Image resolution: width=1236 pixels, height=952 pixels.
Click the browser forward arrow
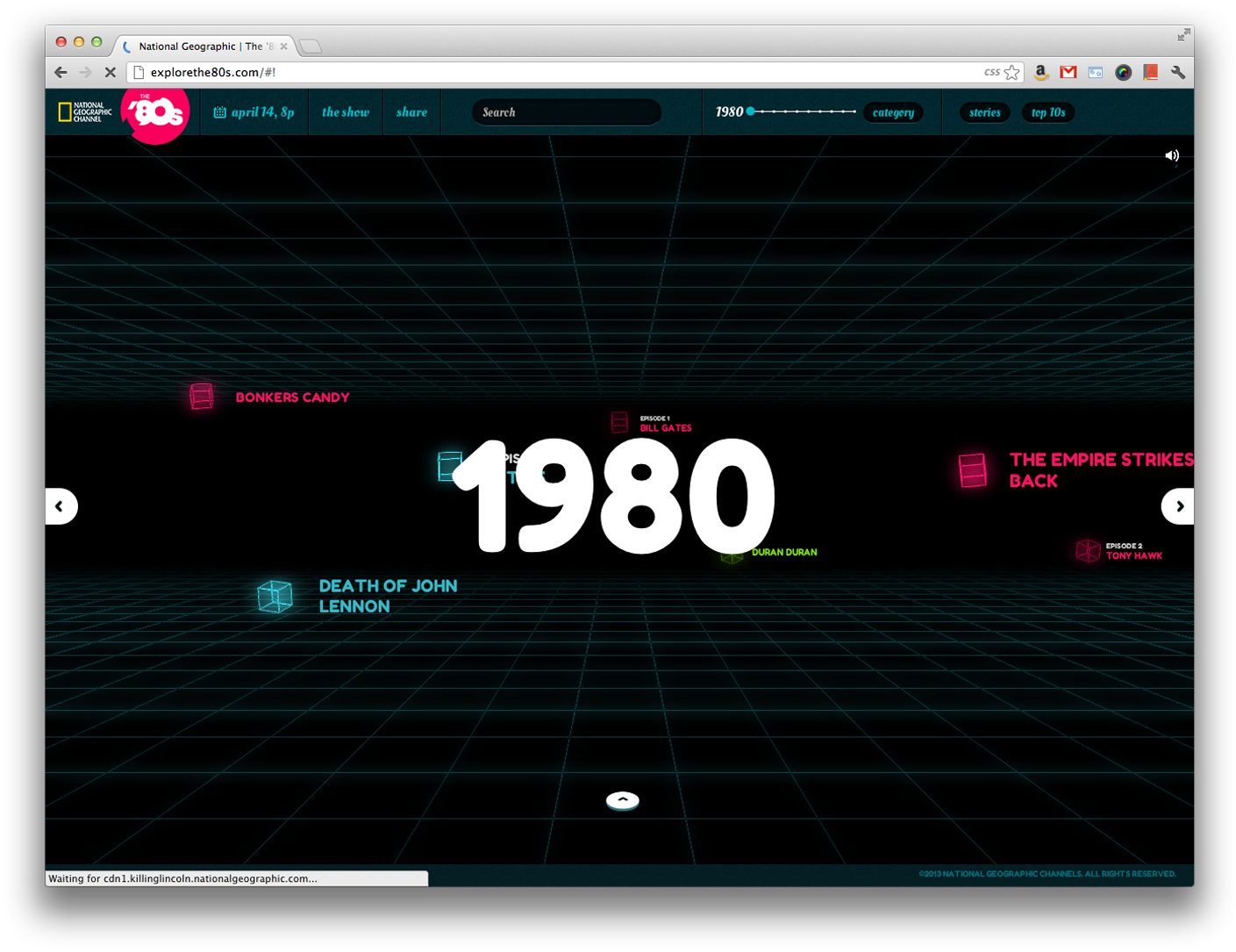click(85, 73)
